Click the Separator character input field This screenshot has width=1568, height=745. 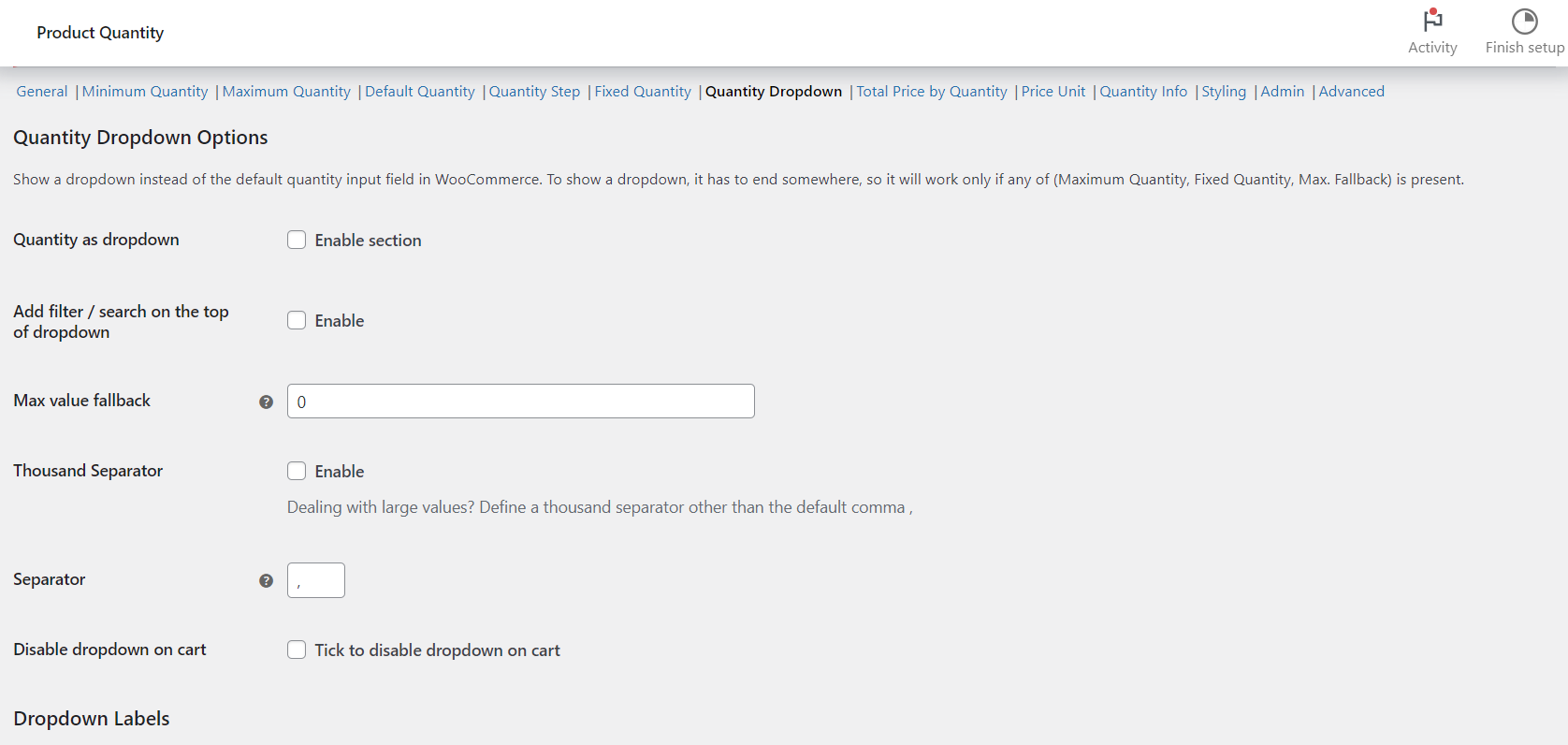[315, 580]
